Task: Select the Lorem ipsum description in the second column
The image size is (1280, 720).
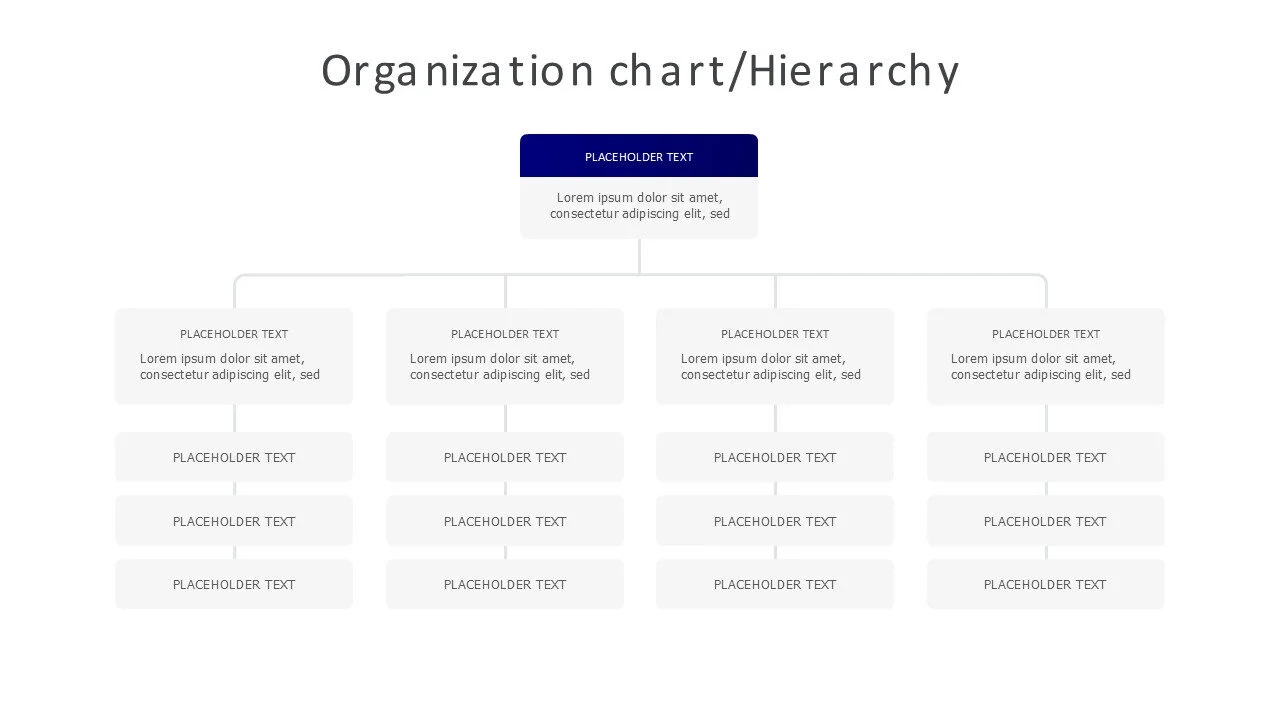Action: tap(504, 366)
